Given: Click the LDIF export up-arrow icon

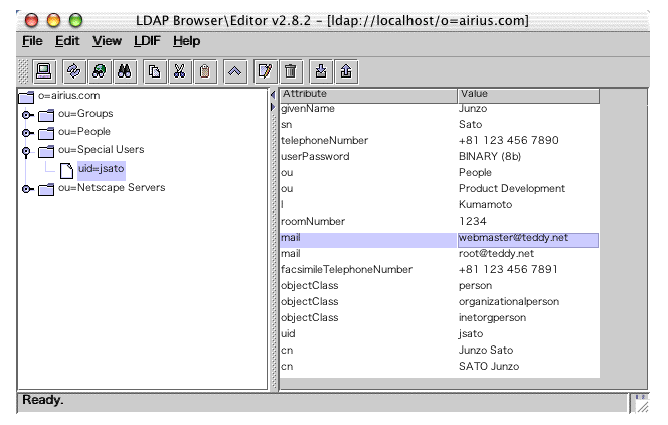Looking at the screenshot, I should 346,71.
